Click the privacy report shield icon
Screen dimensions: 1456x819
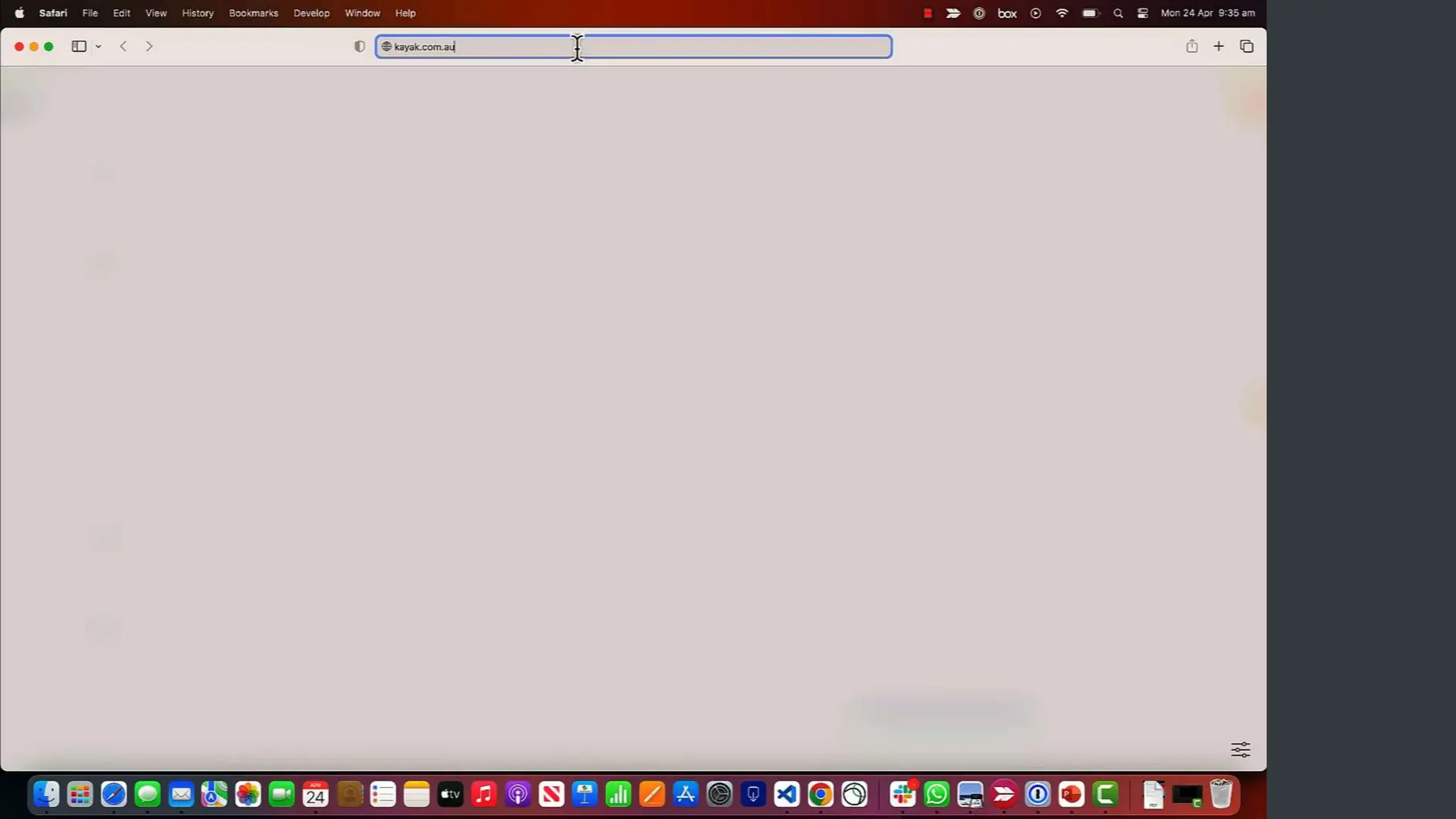click(360, 46)
